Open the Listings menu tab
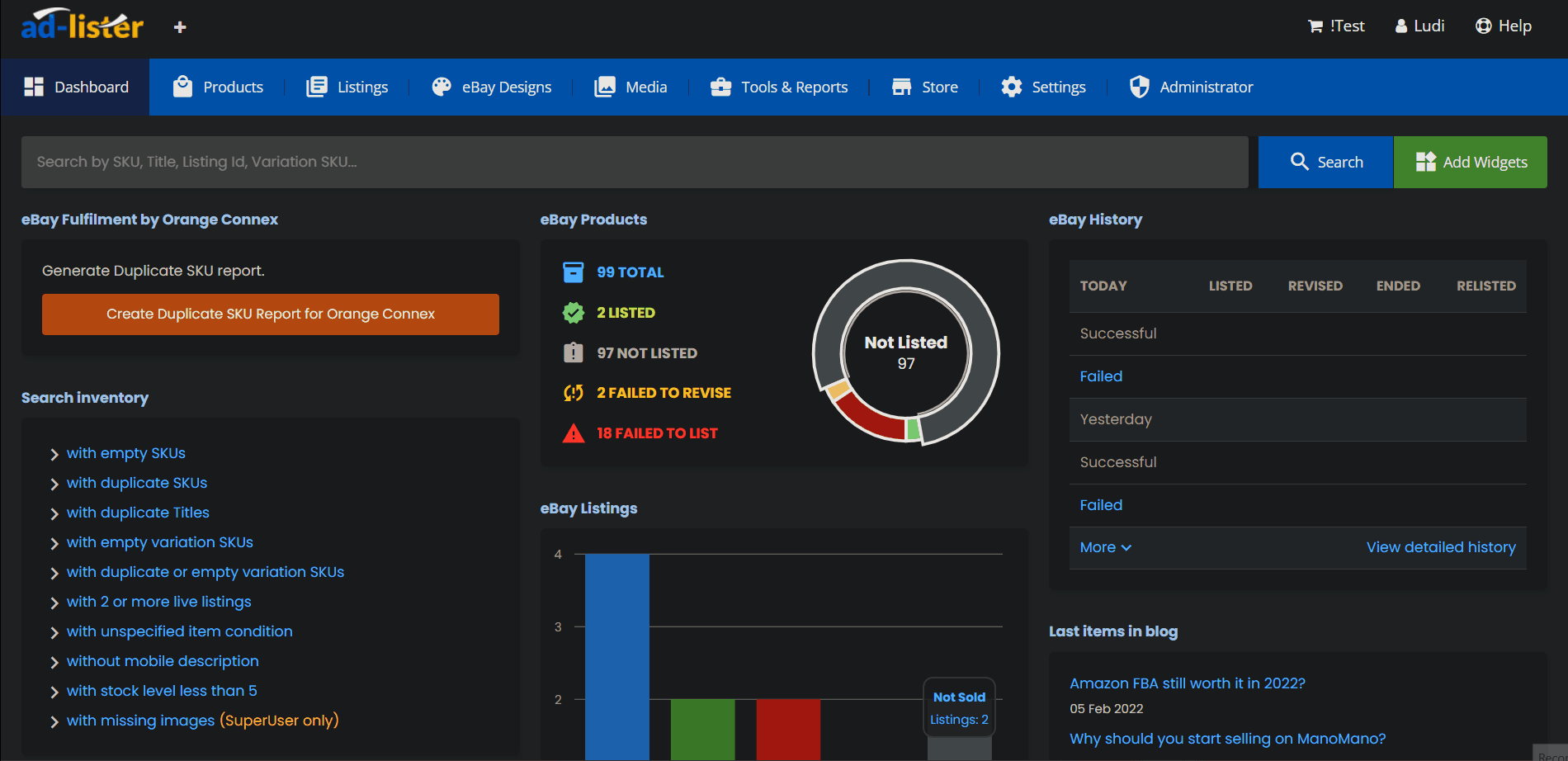 pyautogui.click(x=347, y=87)
